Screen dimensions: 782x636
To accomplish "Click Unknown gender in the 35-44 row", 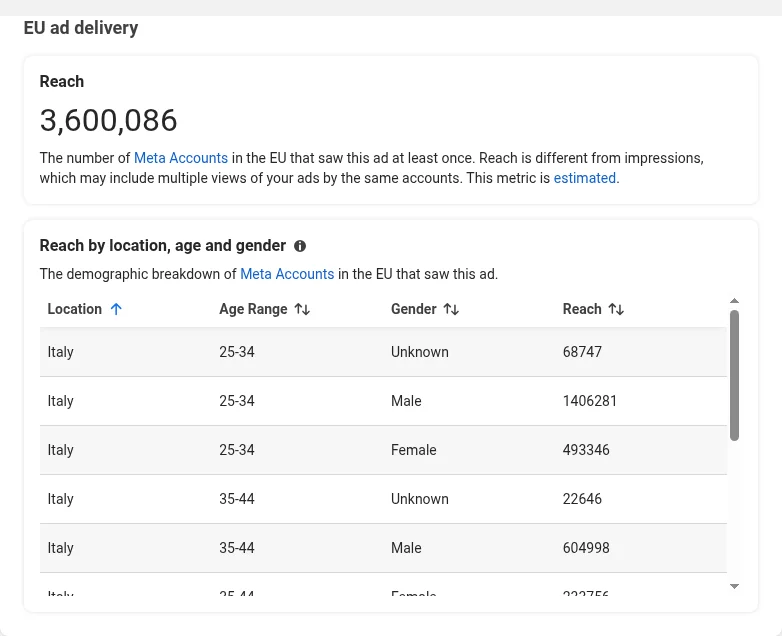I will point(419,499).
